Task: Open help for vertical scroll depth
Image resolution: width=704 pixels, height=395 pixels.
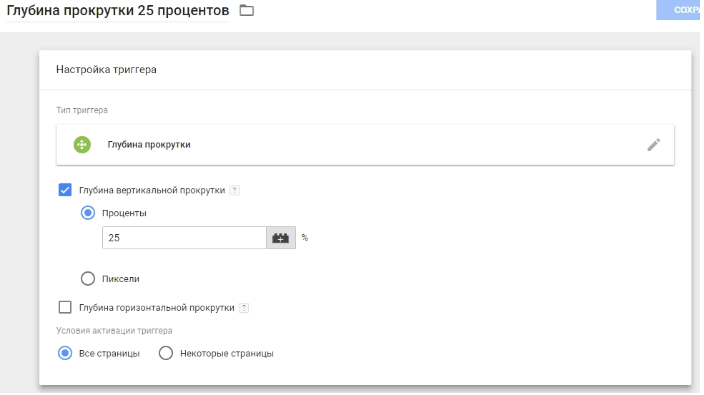Action: [234, 190]
